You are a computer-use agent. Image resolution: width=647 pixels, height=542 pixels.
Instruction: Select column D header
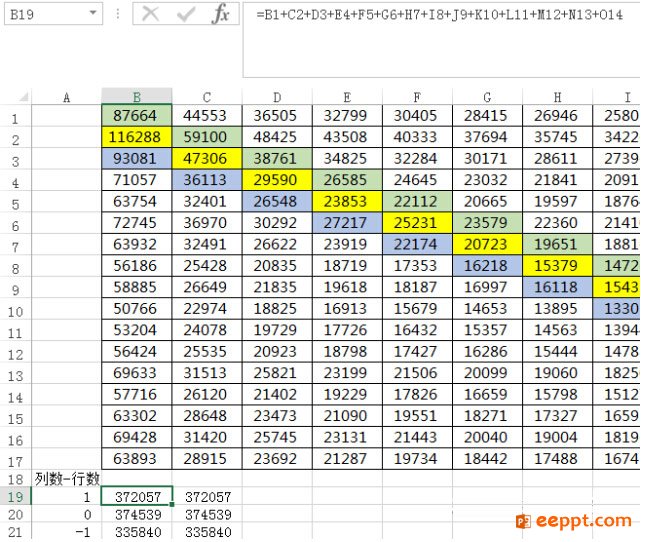(277, 97)
